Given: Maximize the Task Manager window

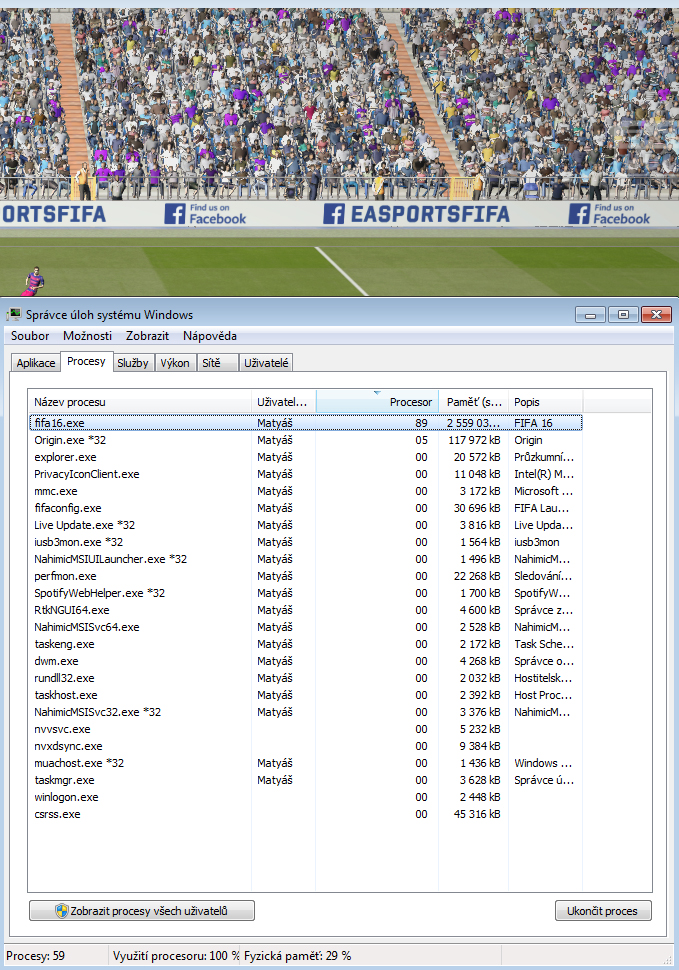Looking at the screenshot, I should coord(623,315).
